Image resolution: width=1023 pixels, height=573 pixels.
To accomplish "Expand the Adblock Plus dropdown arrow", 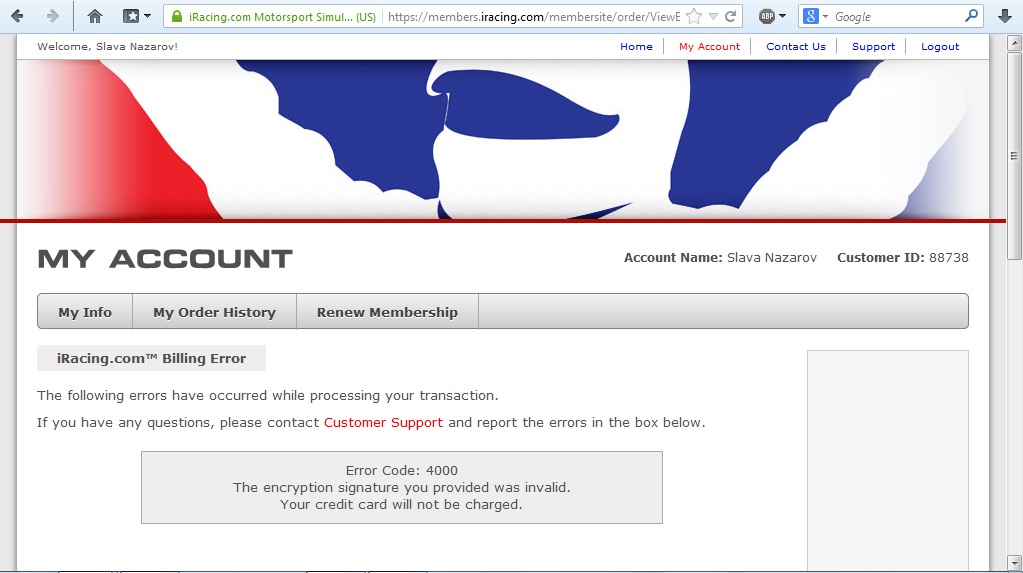I will click(782, 17).
